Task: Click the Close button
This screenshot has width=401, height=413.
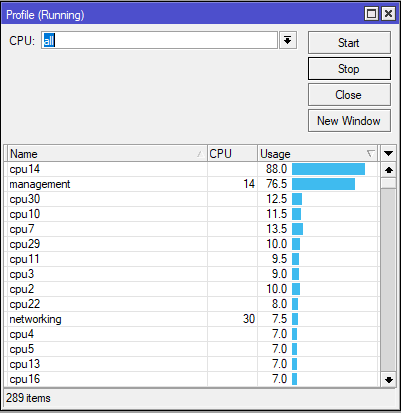Action: click(x=349, y=95)
